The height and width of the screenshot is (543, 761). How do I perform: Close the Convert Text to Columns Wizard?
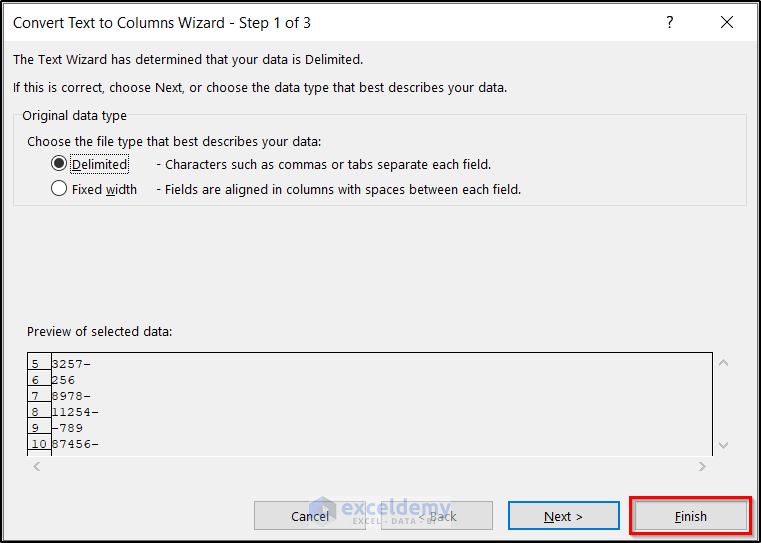727,23
